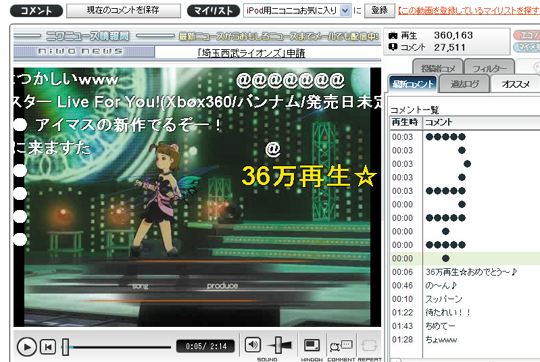Select the 36万再生☆おめでとう comment row

click(465, 272)
